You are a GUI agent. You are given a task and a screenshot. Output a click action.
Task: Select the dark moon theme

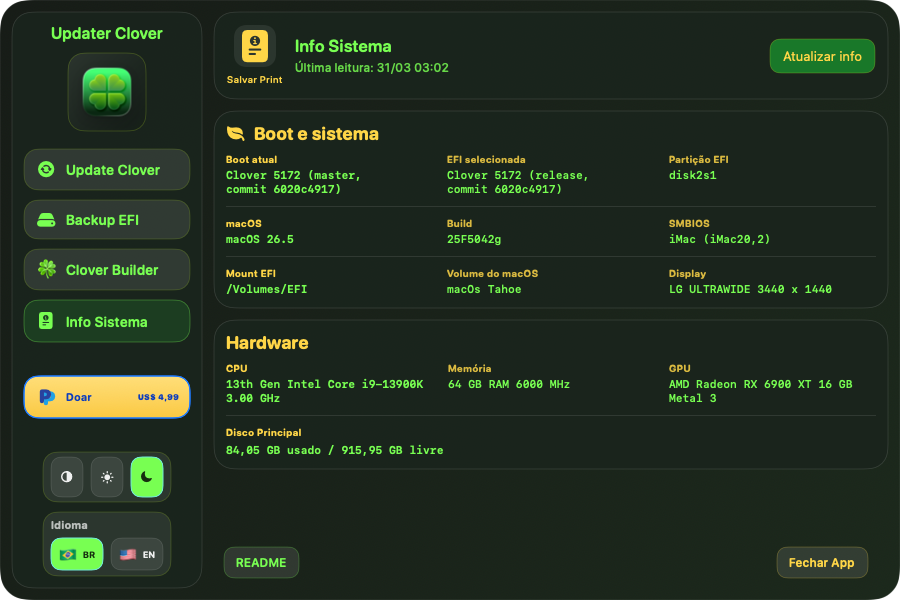[x=147, y=477]
